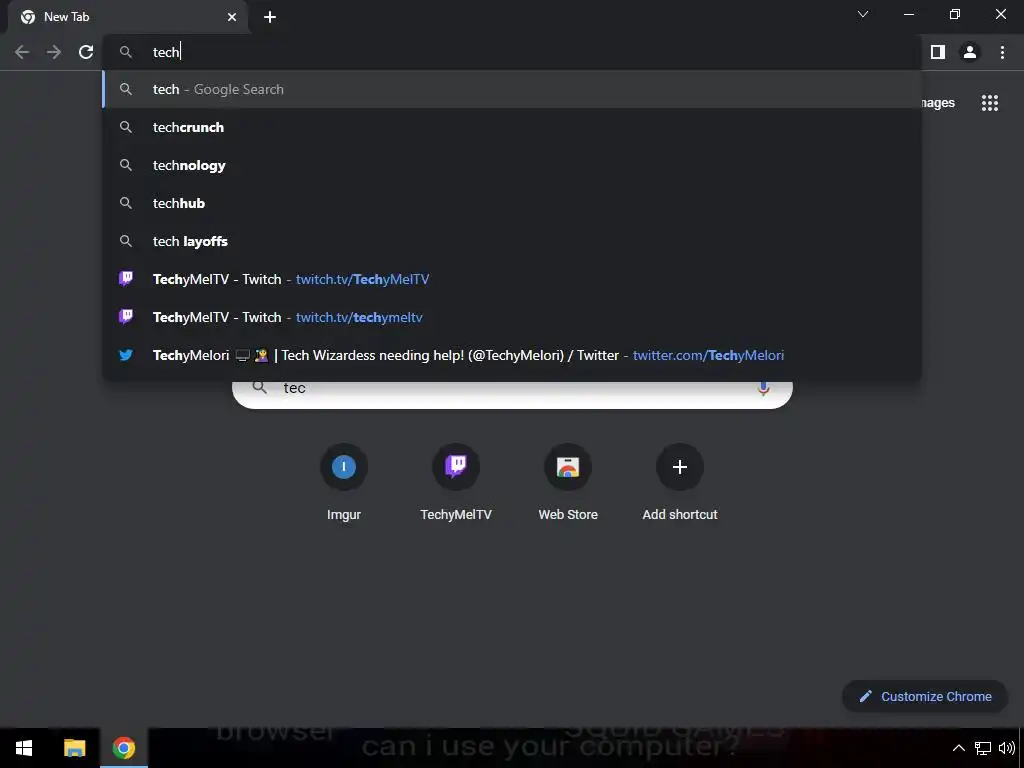This screenshot has height=768, width=1024.
Task: Select the New Tab tab
Action: point(127,17)
